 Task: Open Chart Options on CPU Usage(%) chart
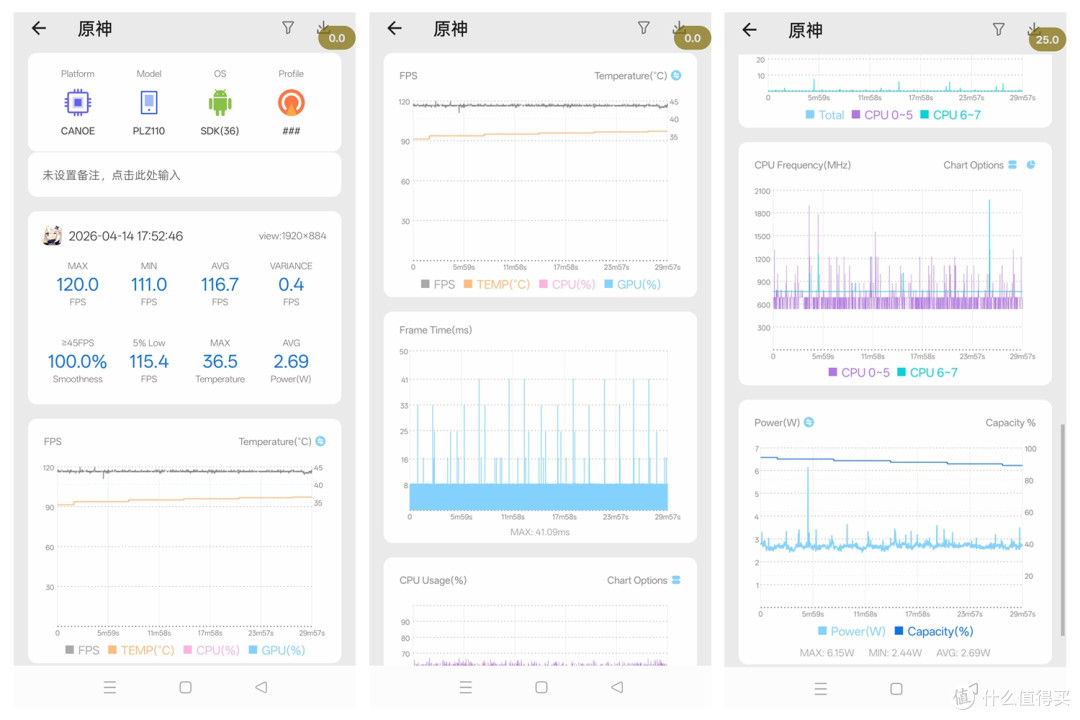tap(643, 580)
